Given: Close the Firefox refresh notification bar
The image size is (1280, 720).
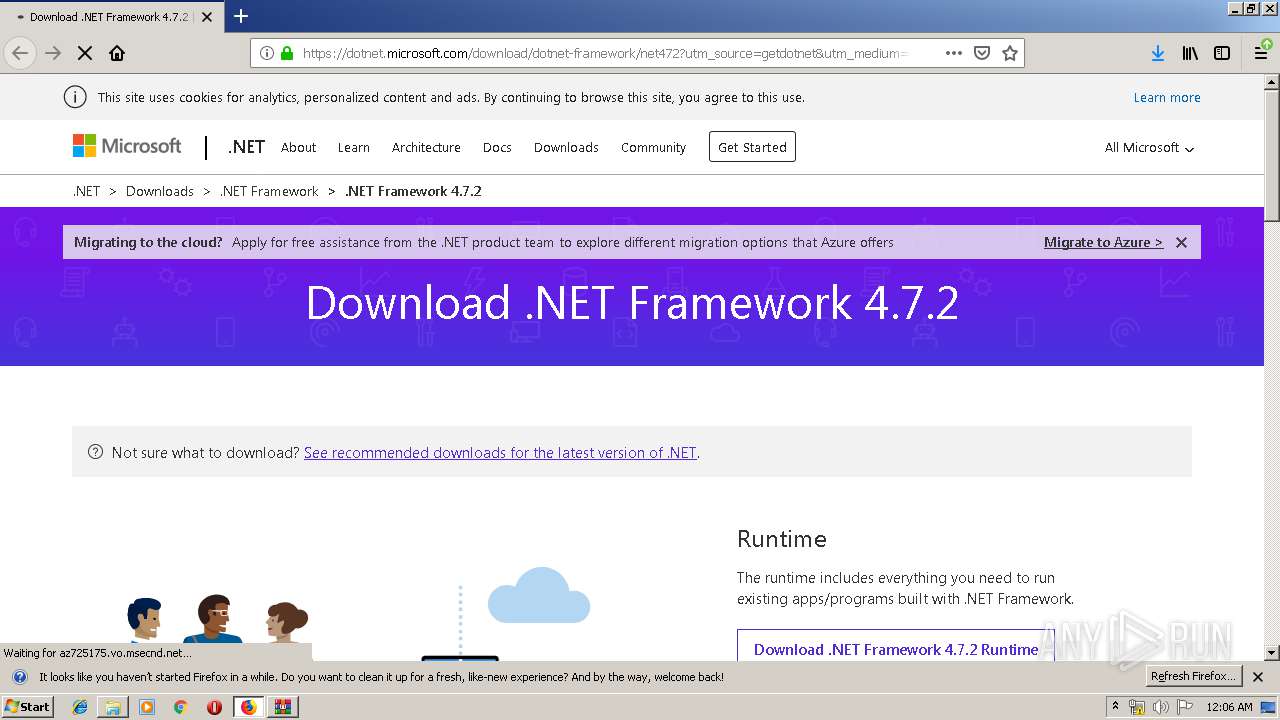Looking at the screenshot, I should [1258, 677].
